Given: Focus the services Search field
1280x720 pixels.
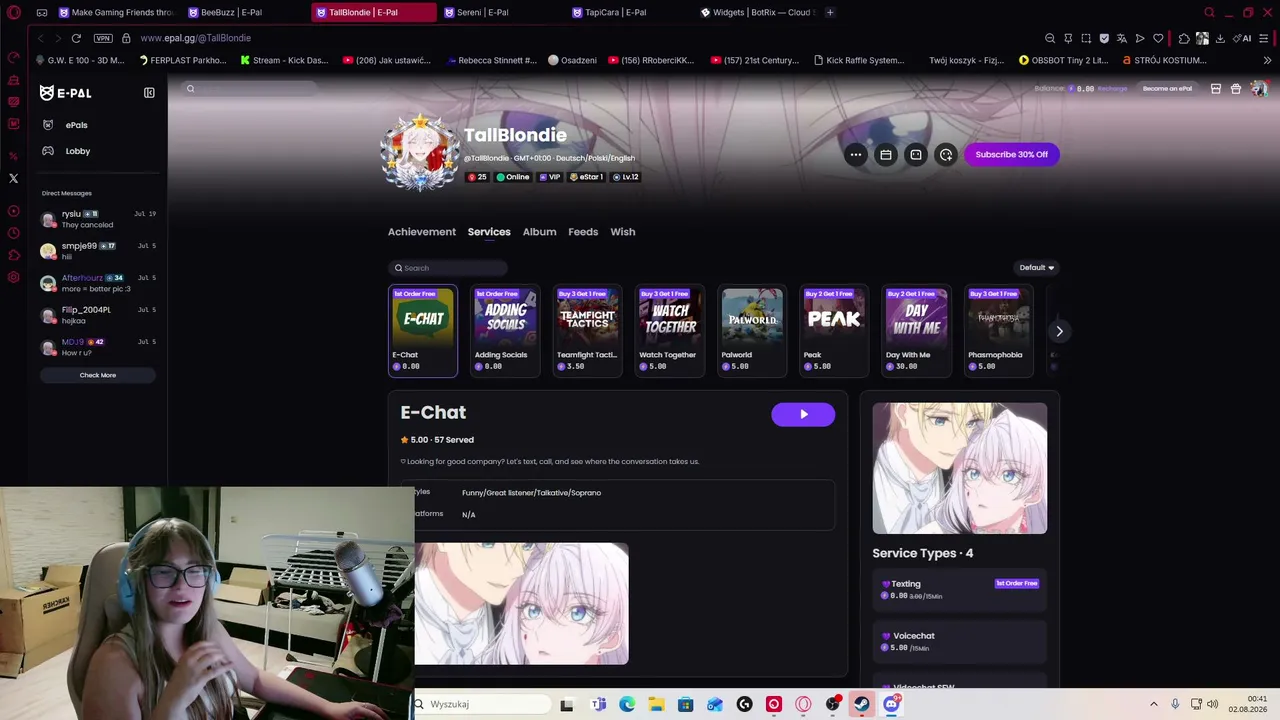Looking at the screenshot, I should [x=448, y=268].
